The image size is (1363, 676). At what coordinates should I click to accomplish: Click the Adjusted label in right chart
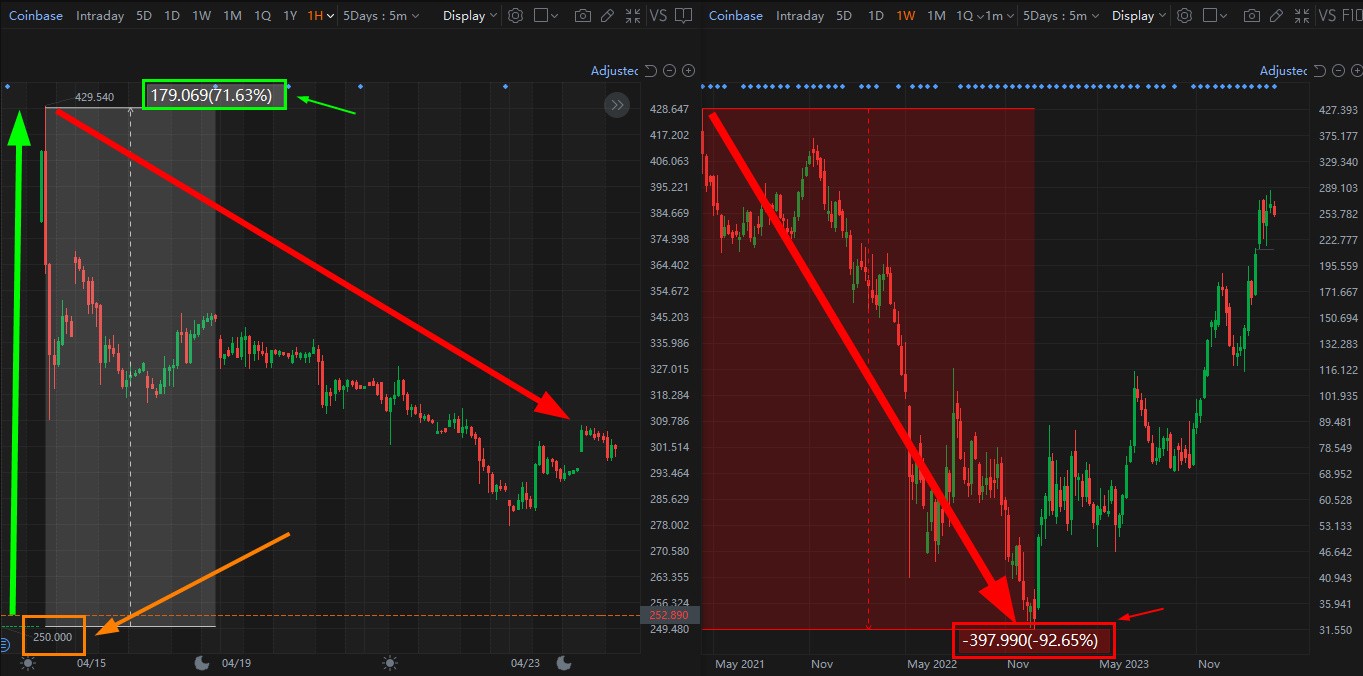click(x=1284, y=70)
